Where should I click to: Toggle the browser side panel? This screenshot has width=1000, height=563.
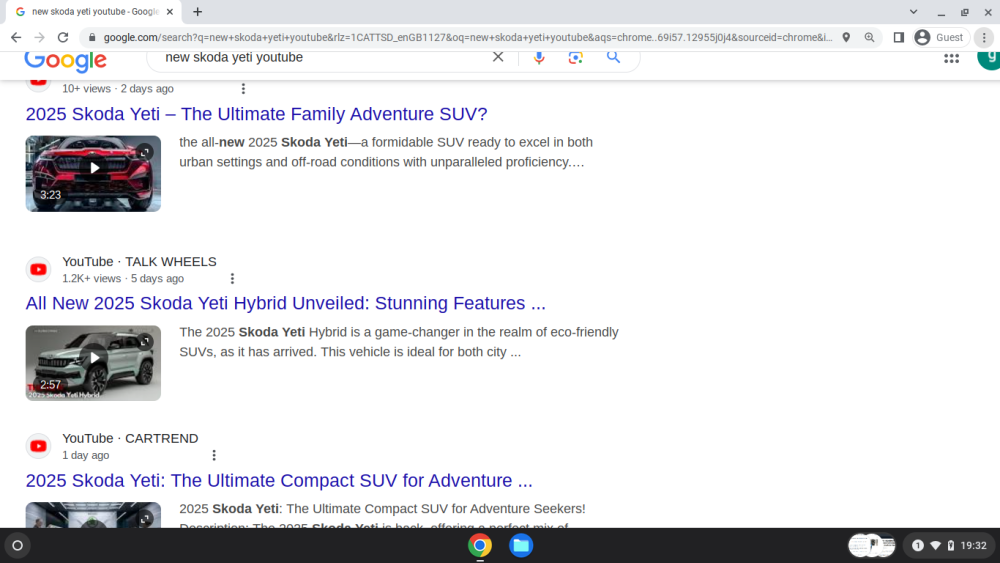click(899, 38)
